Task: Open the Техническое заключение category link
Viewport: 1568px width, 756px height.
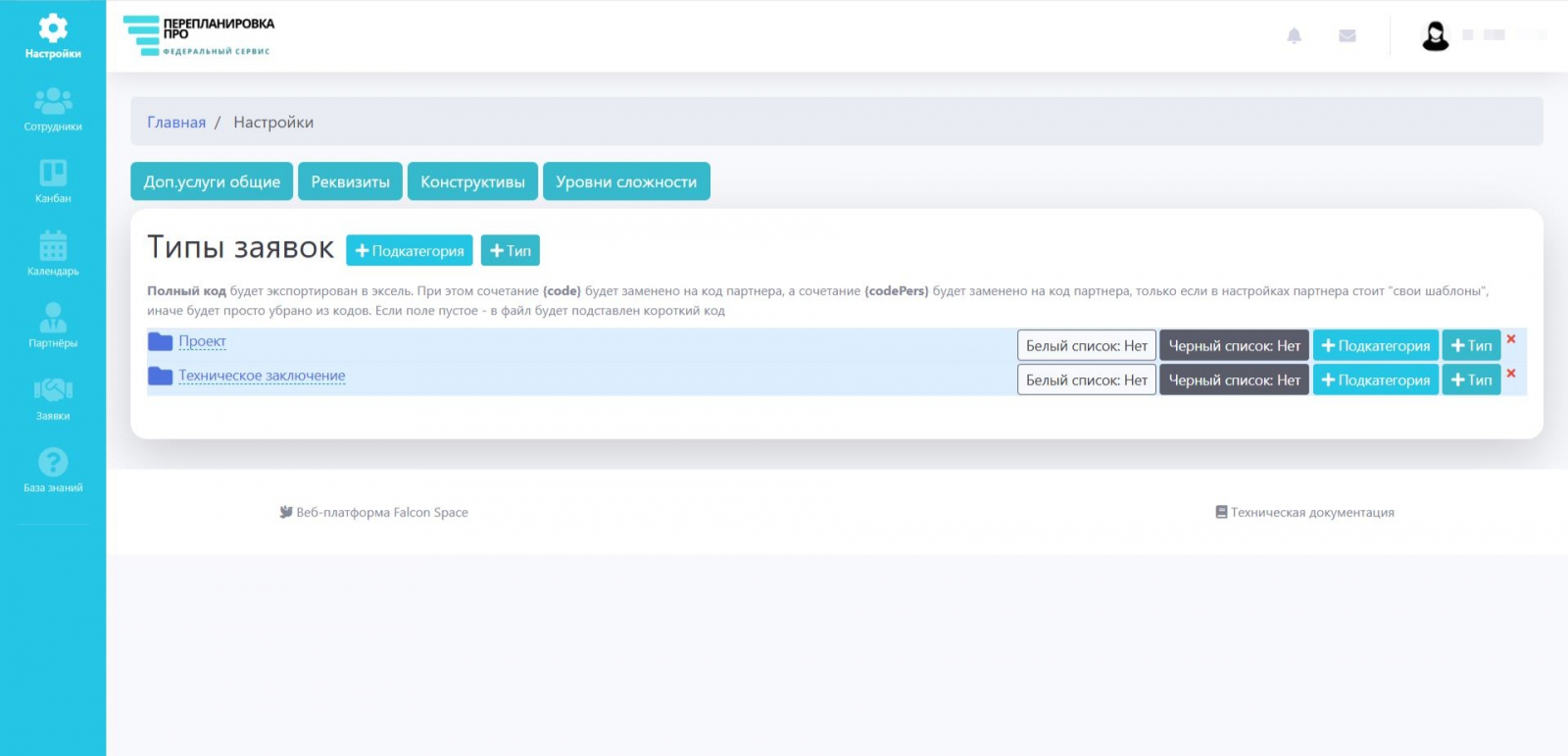Action: pos(262,376)
